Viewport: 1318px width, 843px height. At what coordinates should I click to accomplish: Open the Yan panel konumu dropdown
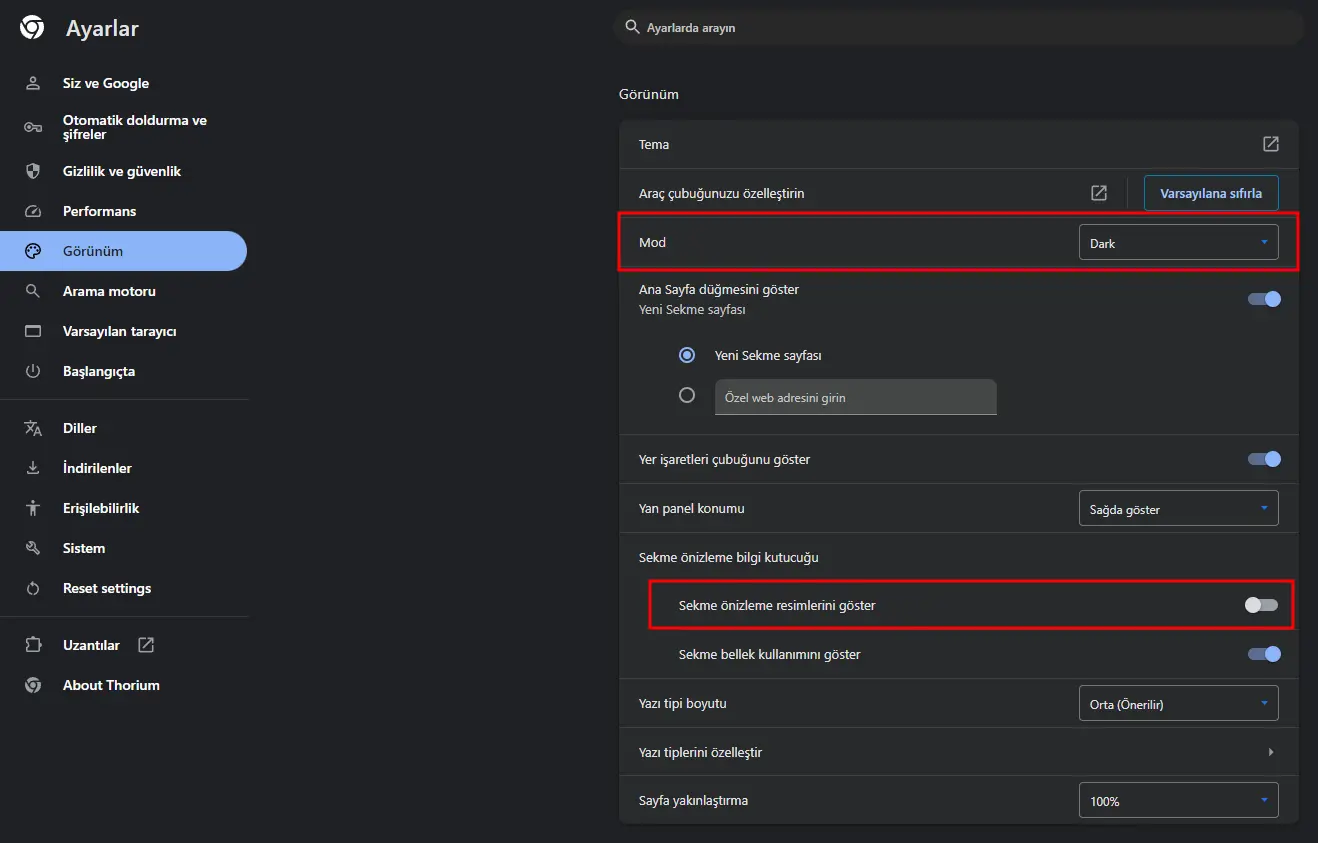coord(1179,509)
